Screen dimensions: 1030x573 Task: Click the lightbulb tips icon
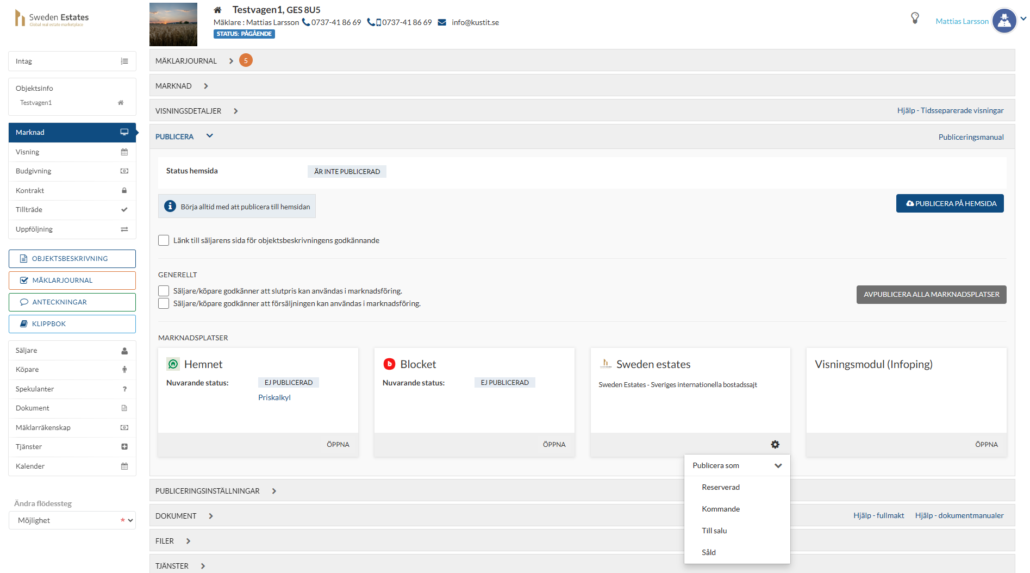click(914, 18)
